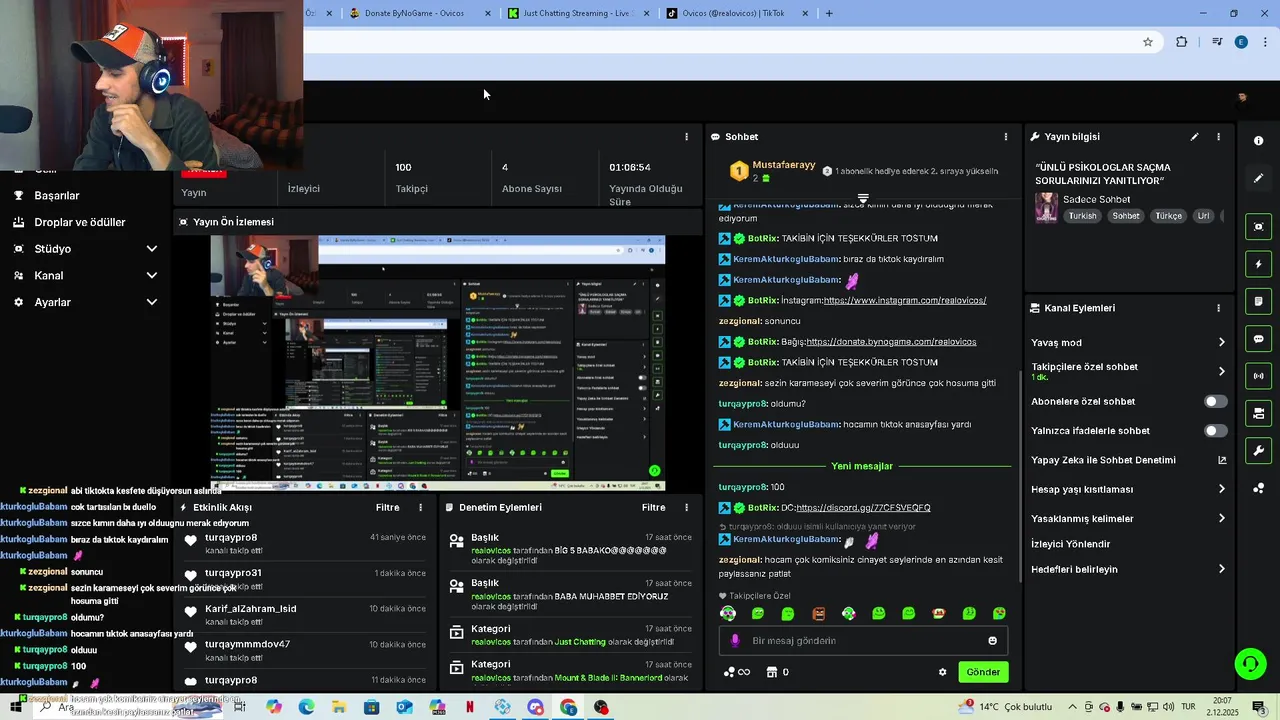Viewport: 1280px width, 720px height.
Task: Open Filtre in the Etkinlik Akışı panel
Action: 388,508
